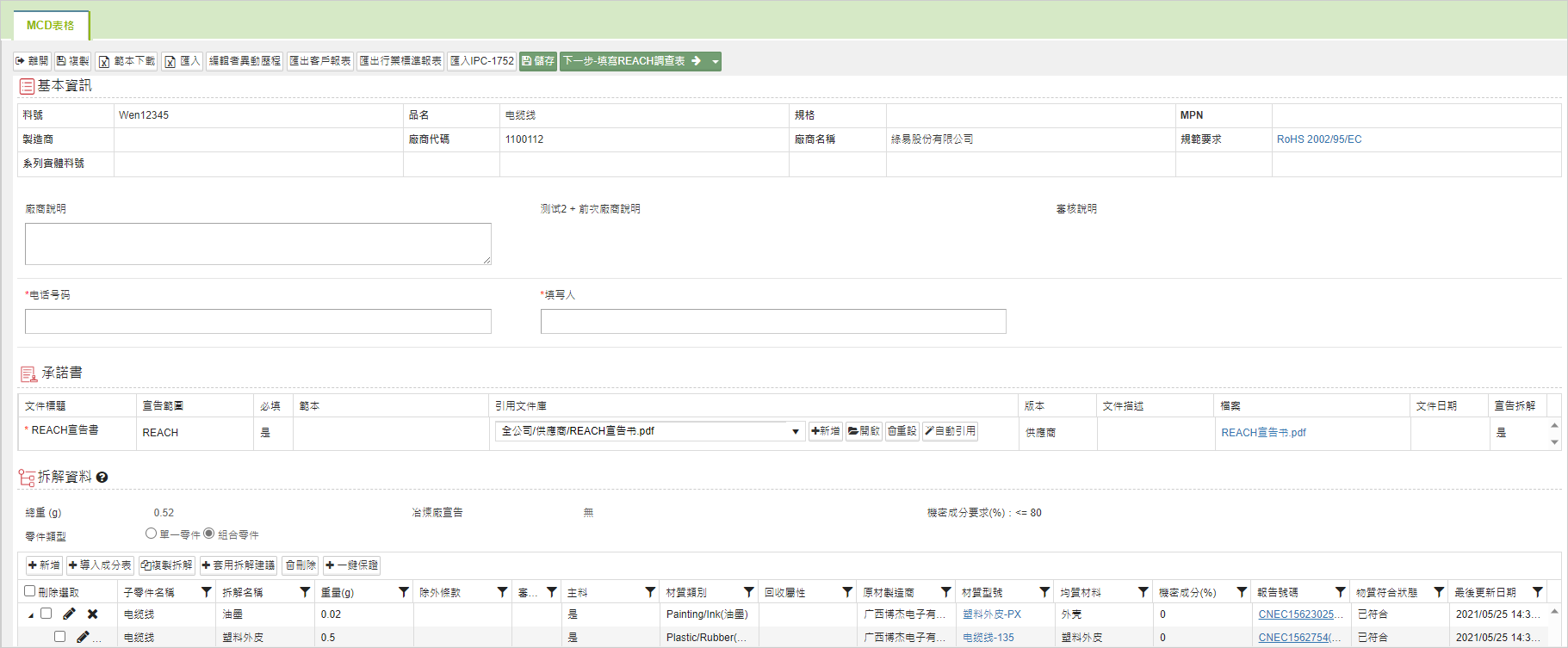Open the REACH宣告书.pdf file link
1568x648 pixels.
coord(1263,433)
